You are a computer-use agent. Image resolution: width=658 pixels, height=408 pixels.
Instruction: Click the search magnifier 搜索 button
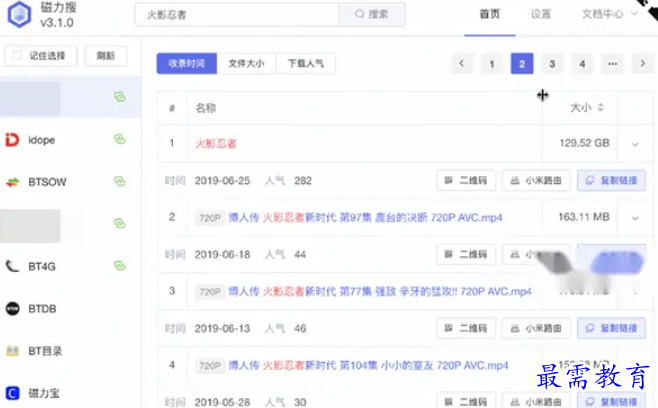point(371,14)
